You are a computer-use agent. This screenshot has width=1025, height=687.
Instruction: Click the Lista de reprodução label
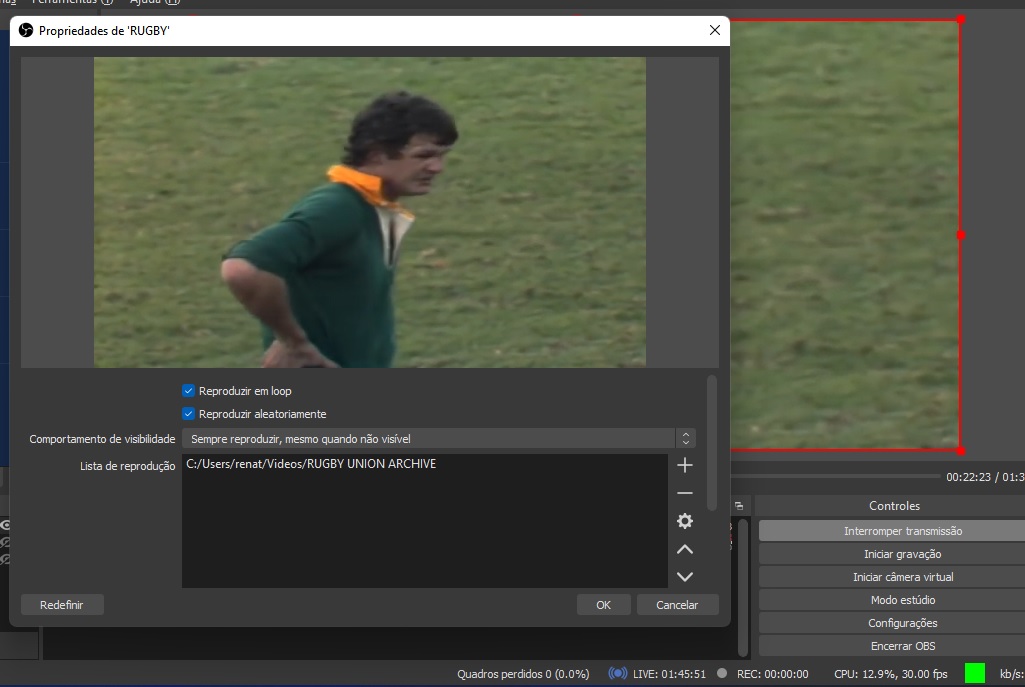pos(127,466)
